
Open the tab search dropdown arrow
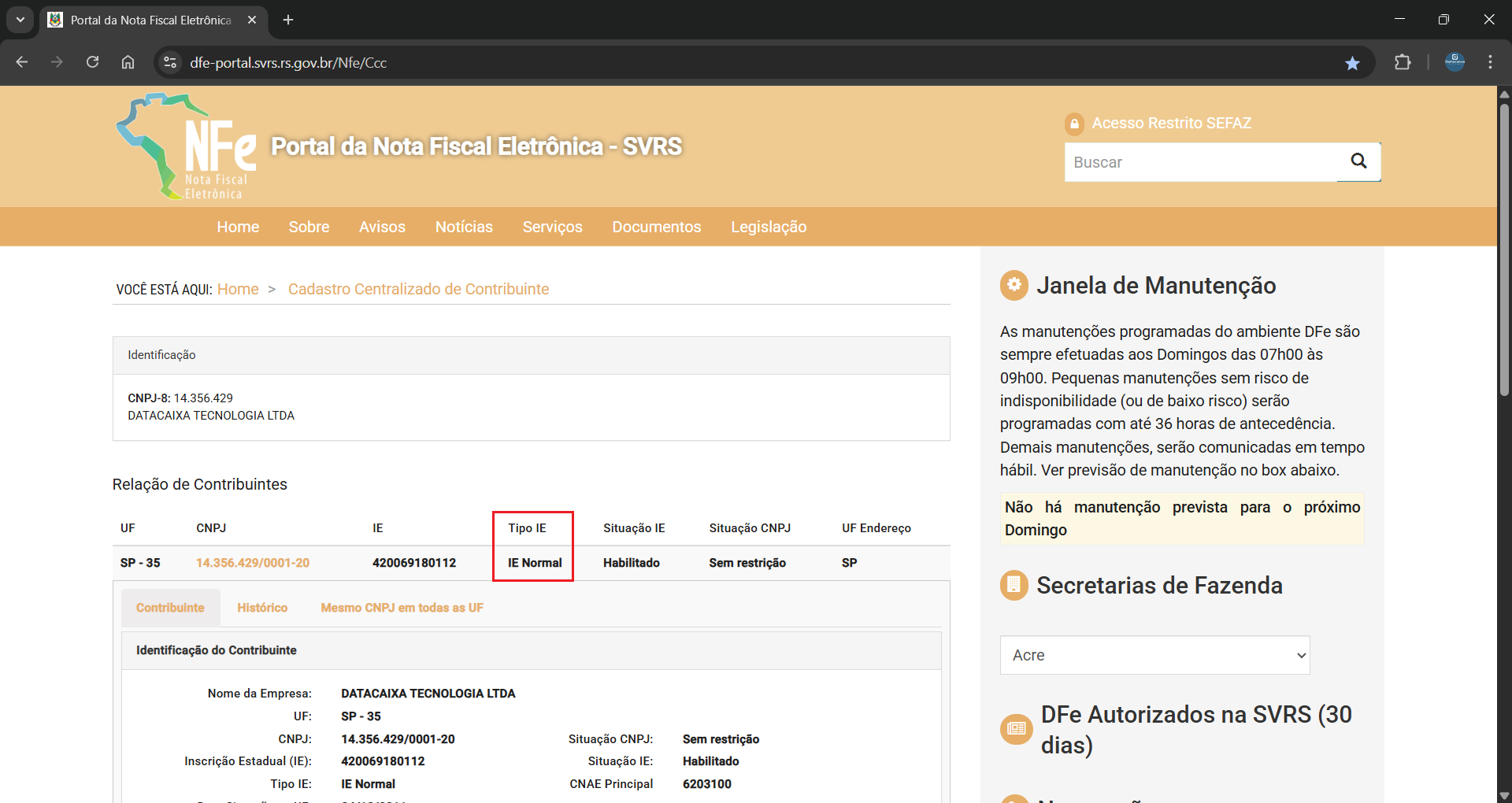point(20,20)
